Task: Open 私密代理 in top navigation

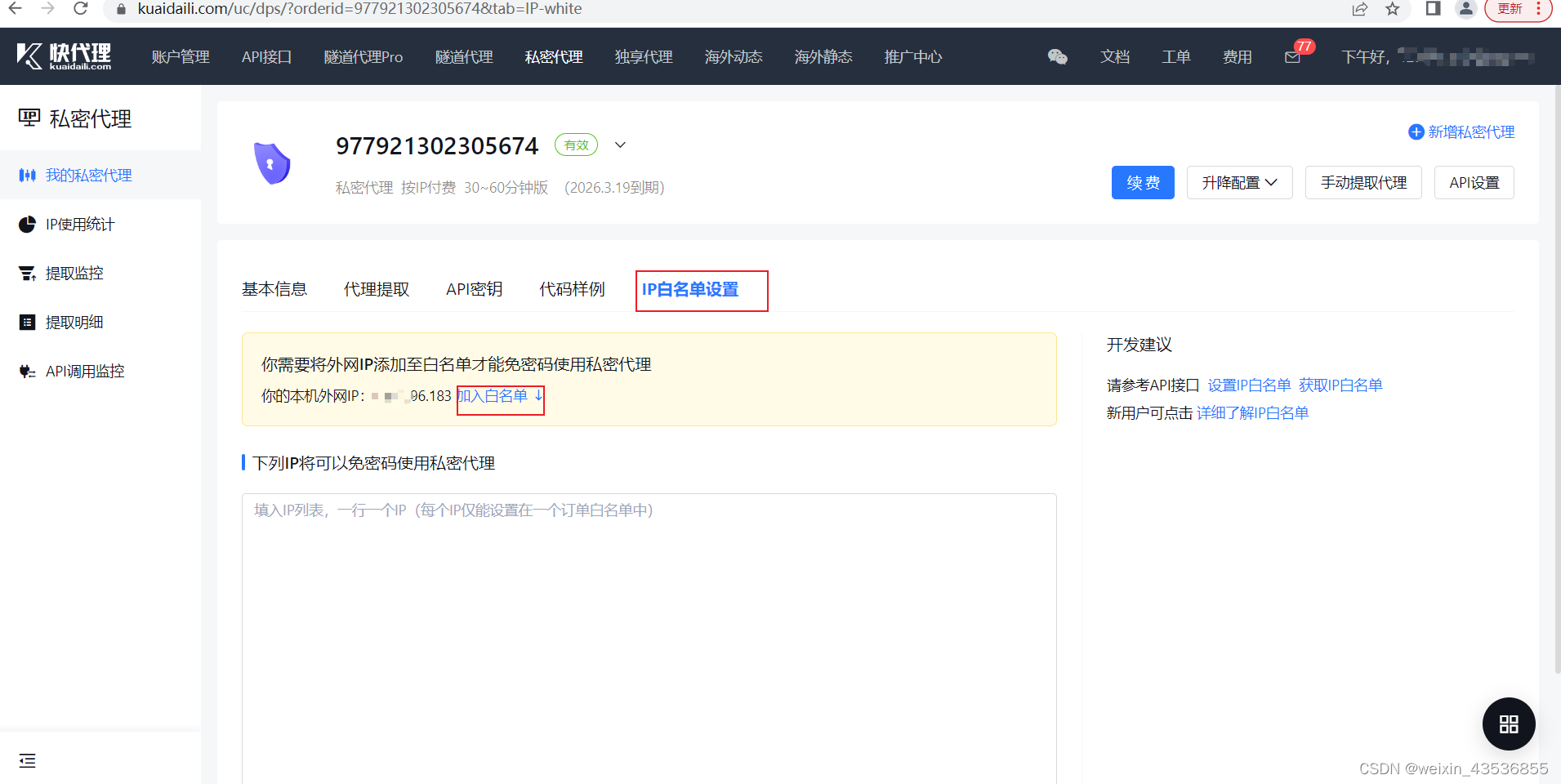Action: [554, 56]
